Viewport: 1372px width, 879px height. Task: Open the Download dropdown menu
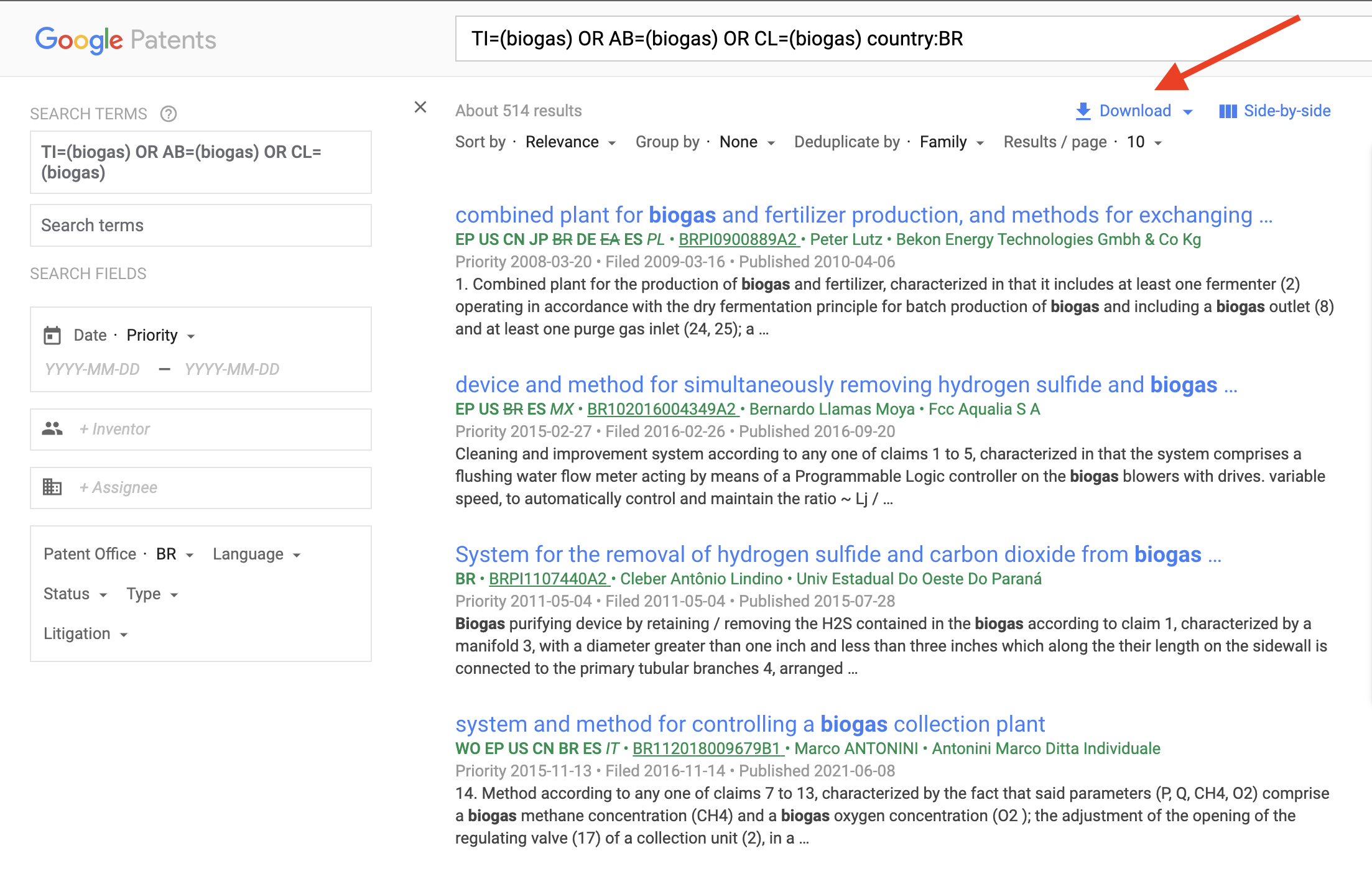coord(1134,111)
